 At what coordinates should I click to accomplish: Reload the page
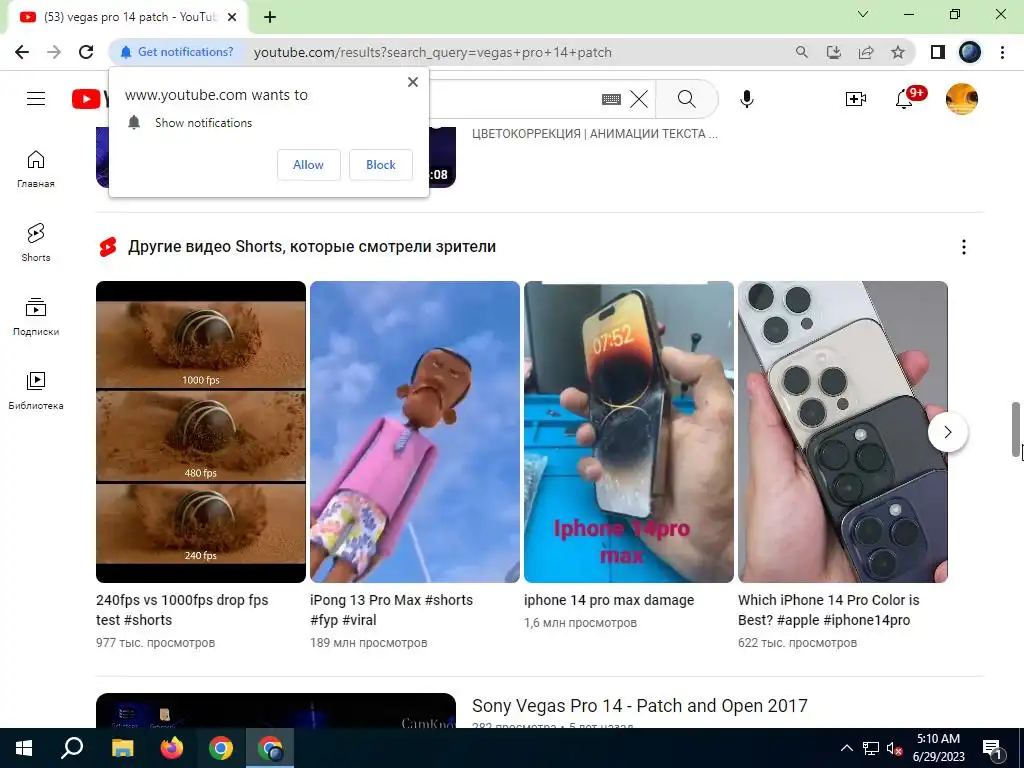86,52
